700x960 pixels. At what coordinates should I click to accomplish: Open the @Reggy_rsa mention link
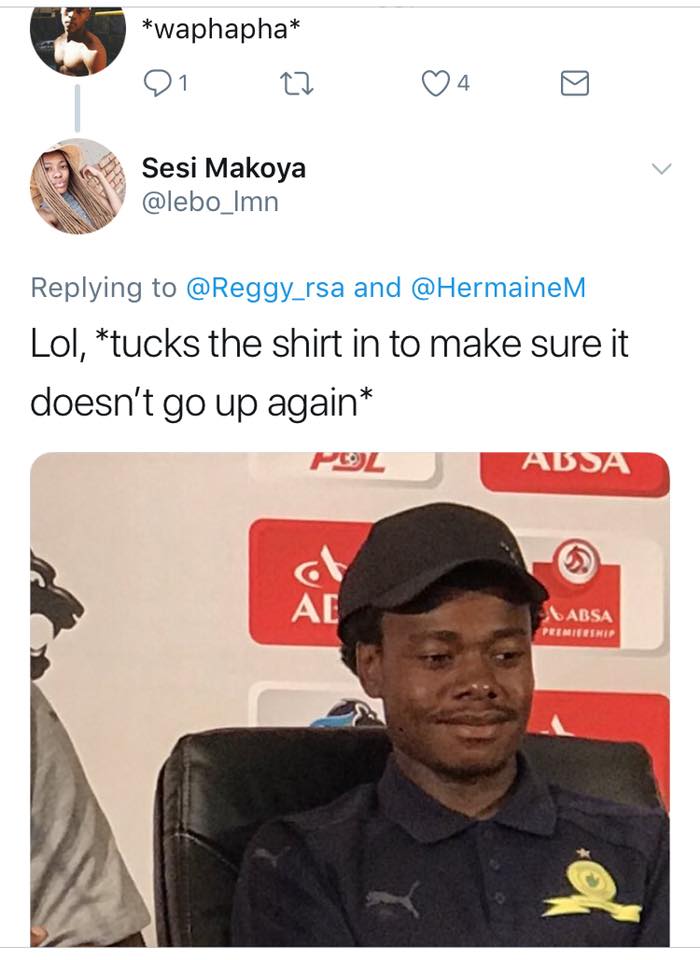tap(265, 288)
